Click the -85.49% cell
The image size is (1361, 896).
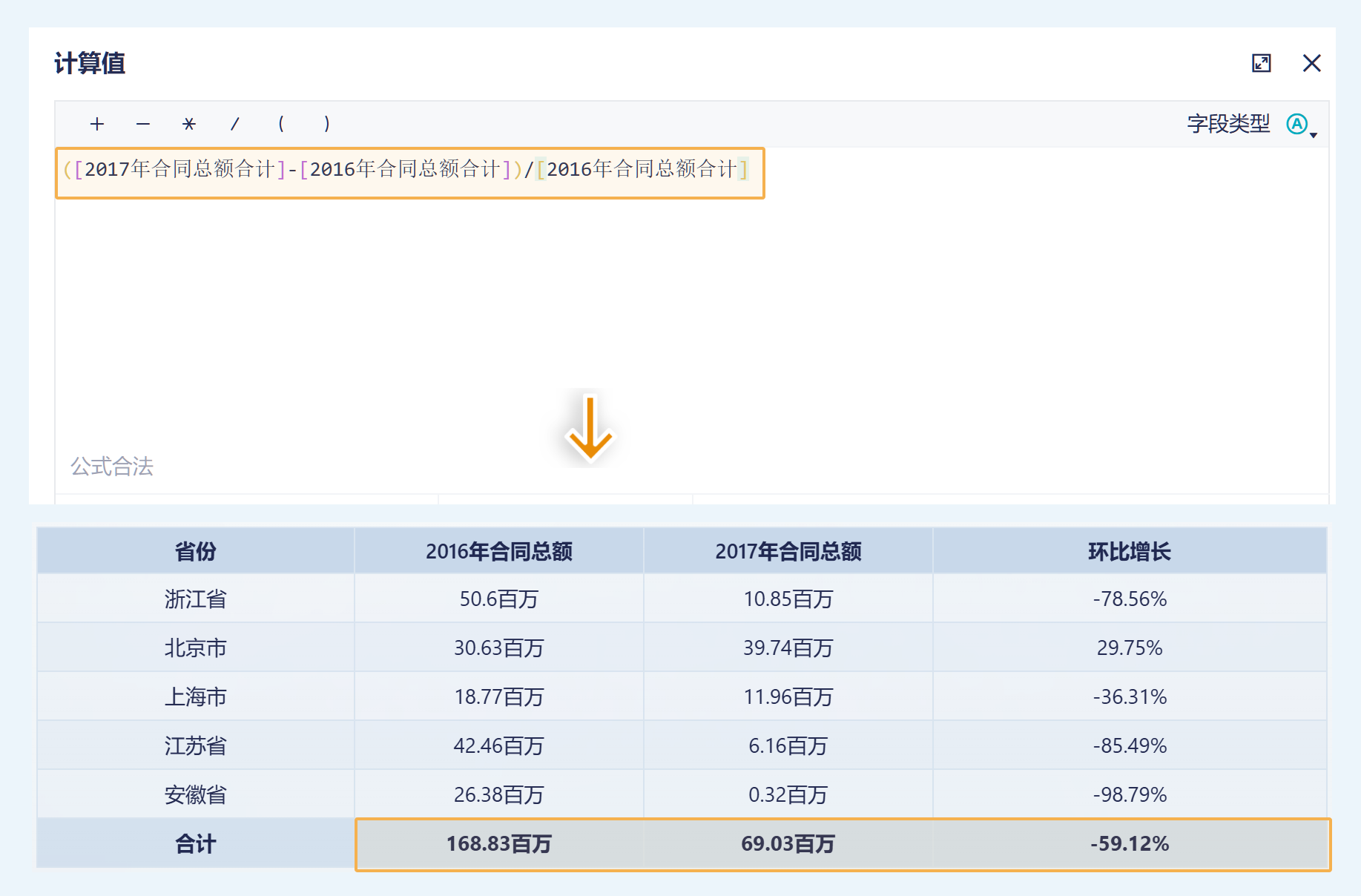click(x=1130, y=745)
